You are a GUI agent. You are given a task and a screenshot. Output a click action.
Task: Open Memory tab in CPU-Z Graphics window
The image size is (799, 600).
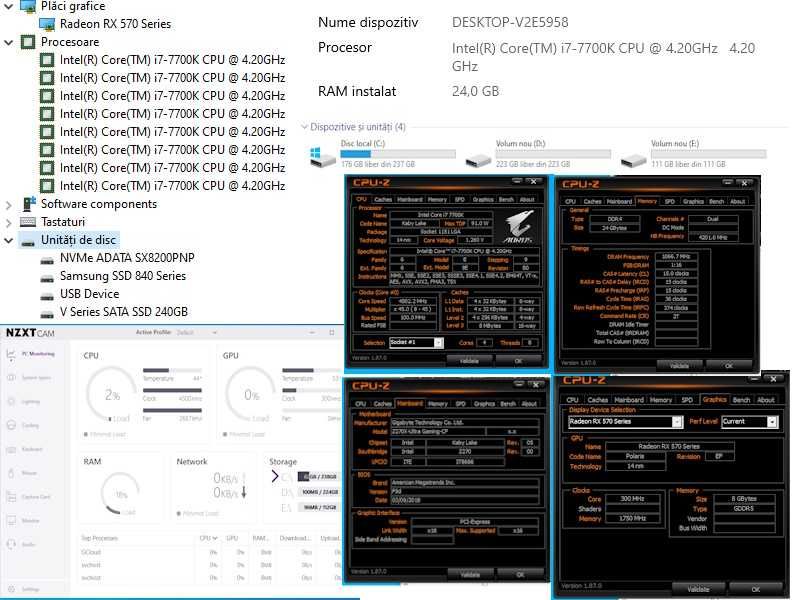(661, 400)
